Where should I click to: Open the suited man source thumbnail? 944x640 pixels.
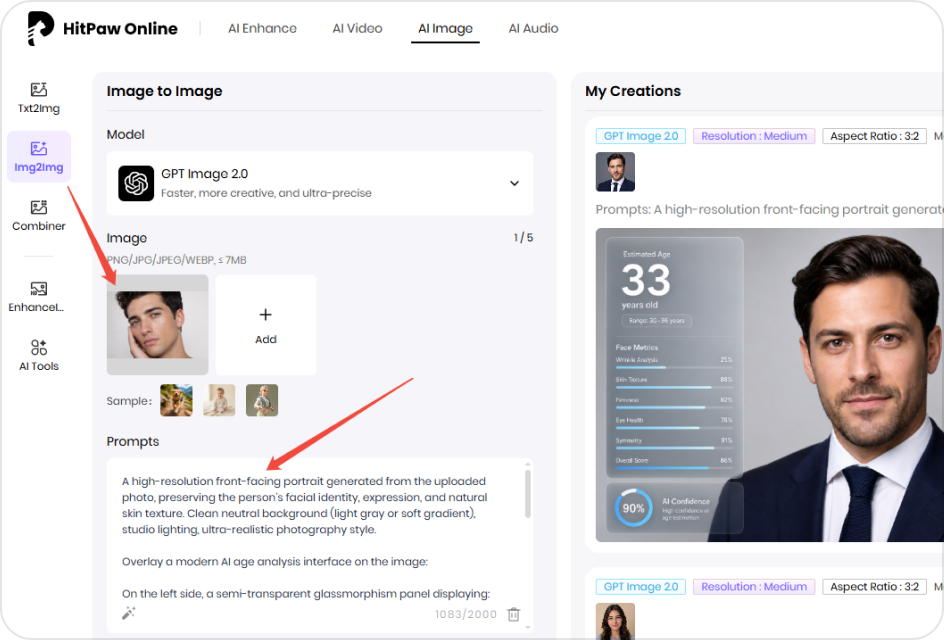tap(615, 172)
